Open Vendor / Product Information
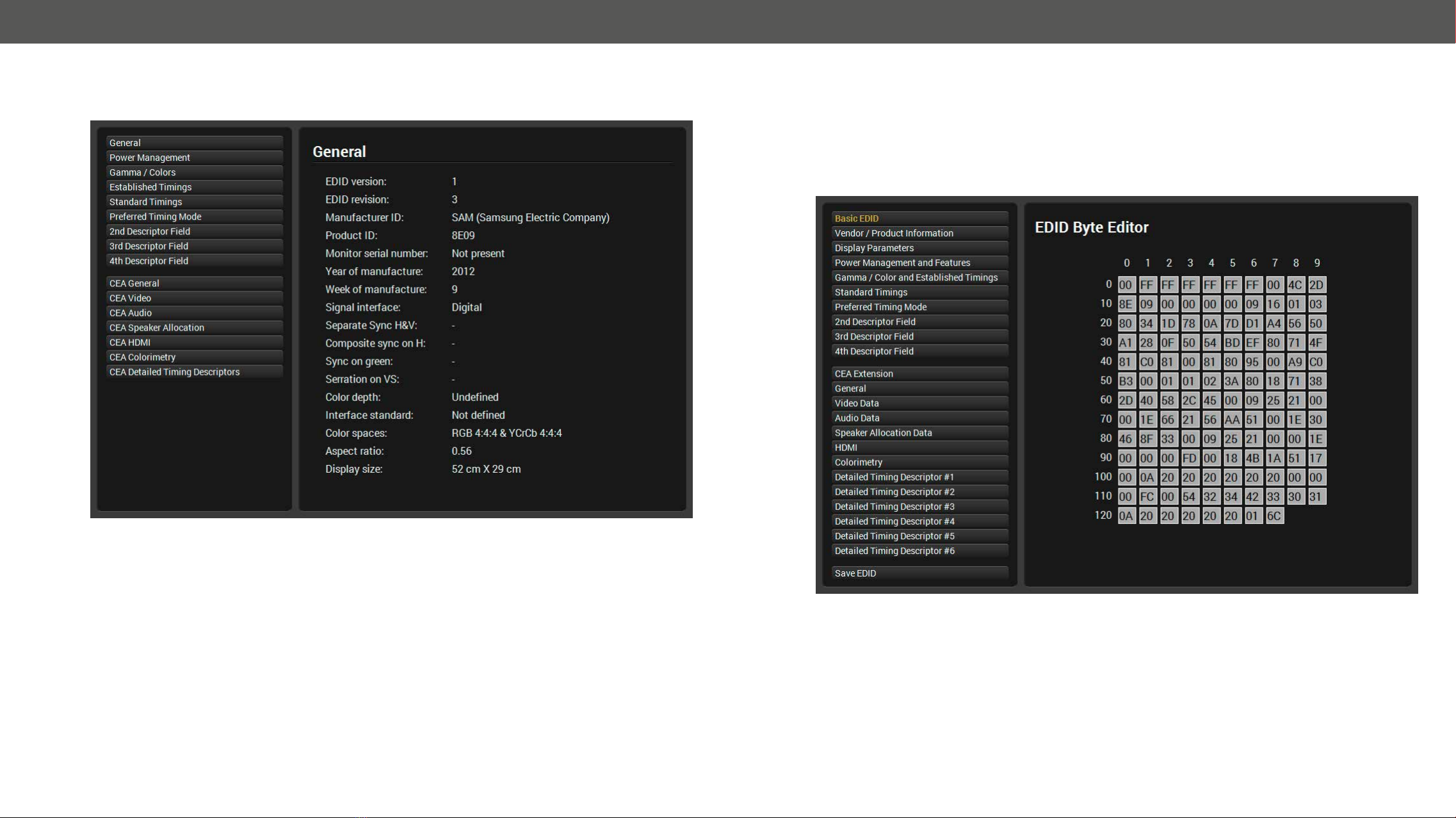The height and width of the screenshot is (818, 1456). [919, 233]
